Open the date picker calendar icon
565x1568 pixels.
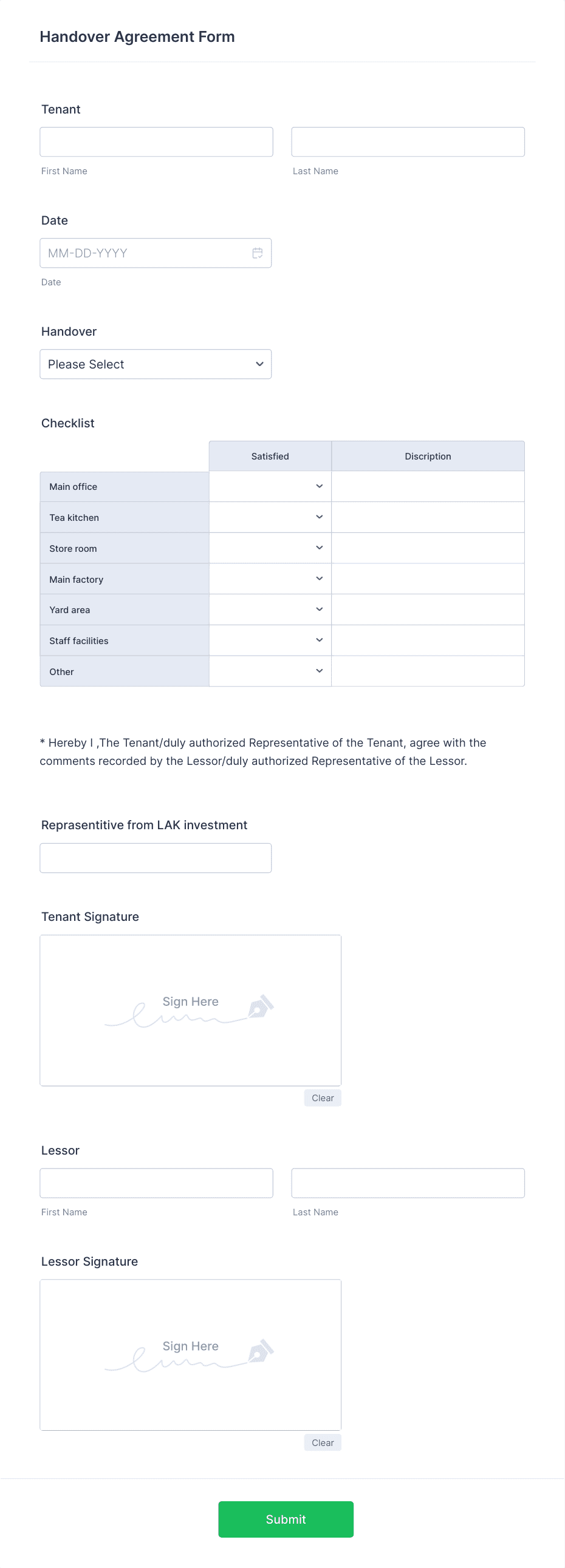click(257, 253)
